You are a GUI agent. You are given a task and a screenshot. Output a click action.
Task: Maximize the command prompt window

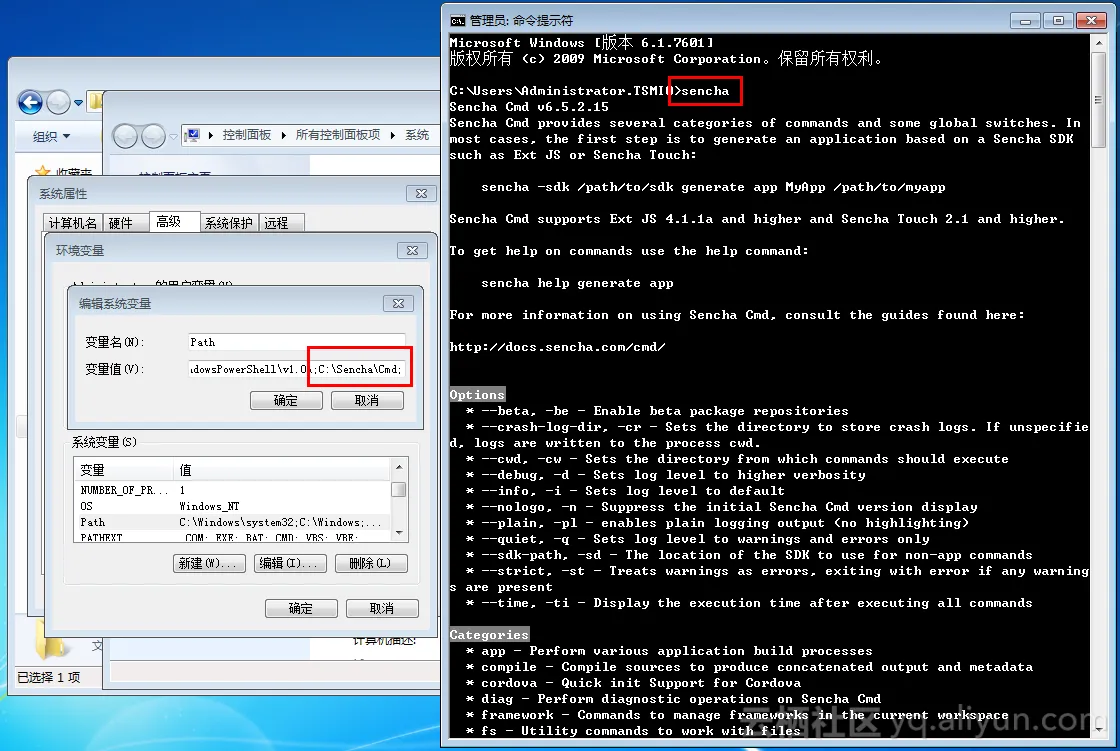[x=1058, y=21]
